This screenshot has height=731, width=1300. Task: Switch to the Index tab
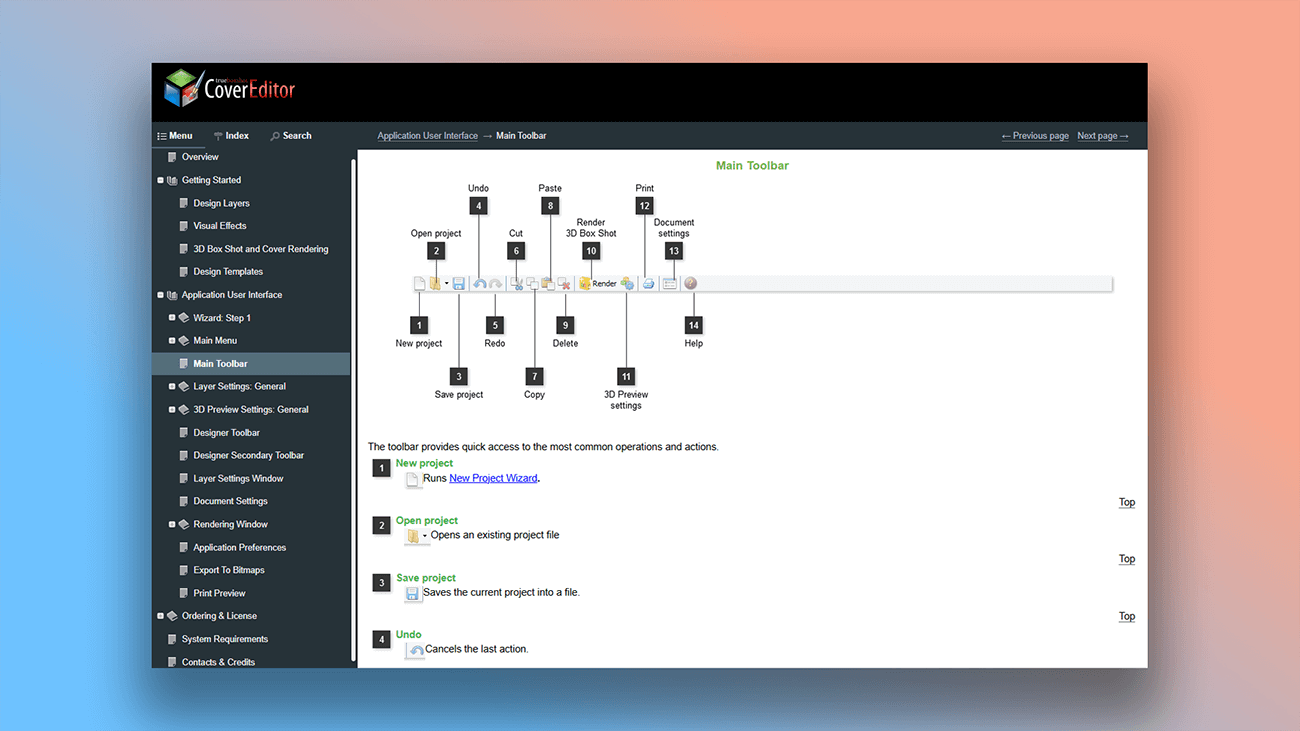[x=231, y=135]
